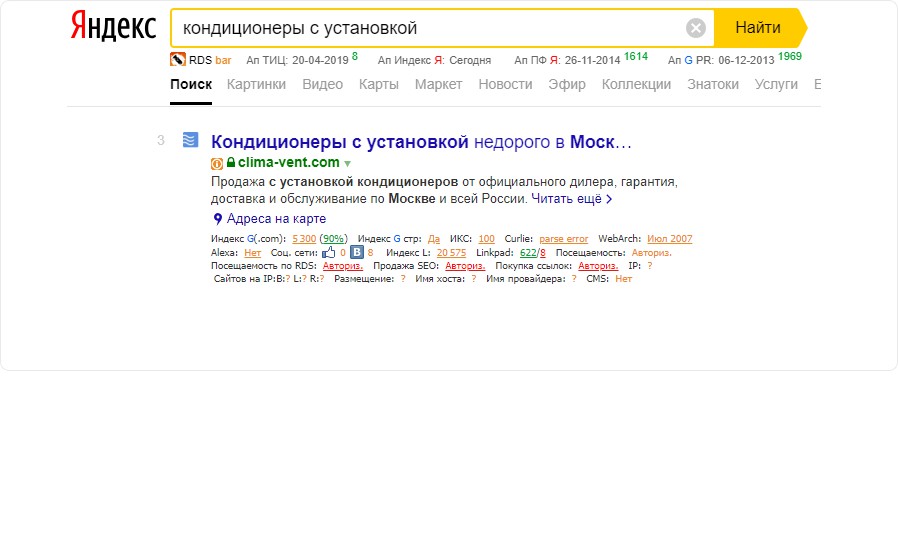
Task: Click the Linkpad value 622
Action: point(528,253)
